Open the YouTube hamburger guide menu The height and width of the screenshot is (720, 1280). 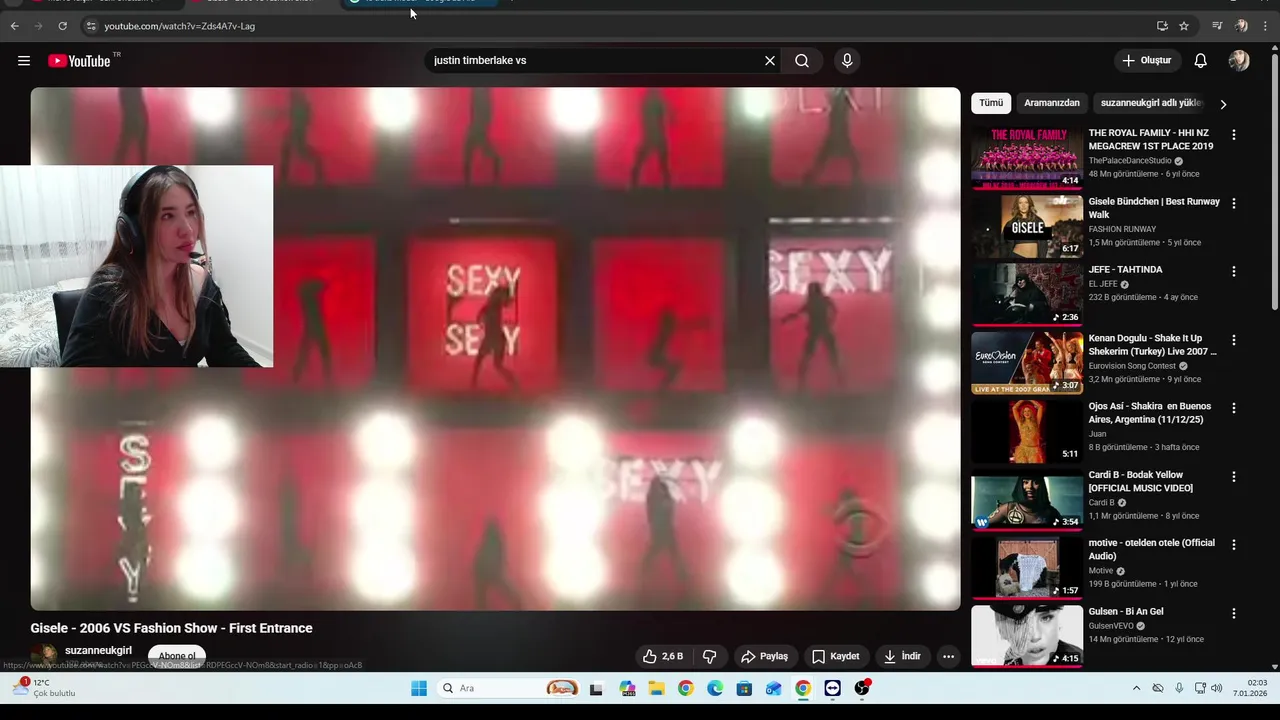24,61
